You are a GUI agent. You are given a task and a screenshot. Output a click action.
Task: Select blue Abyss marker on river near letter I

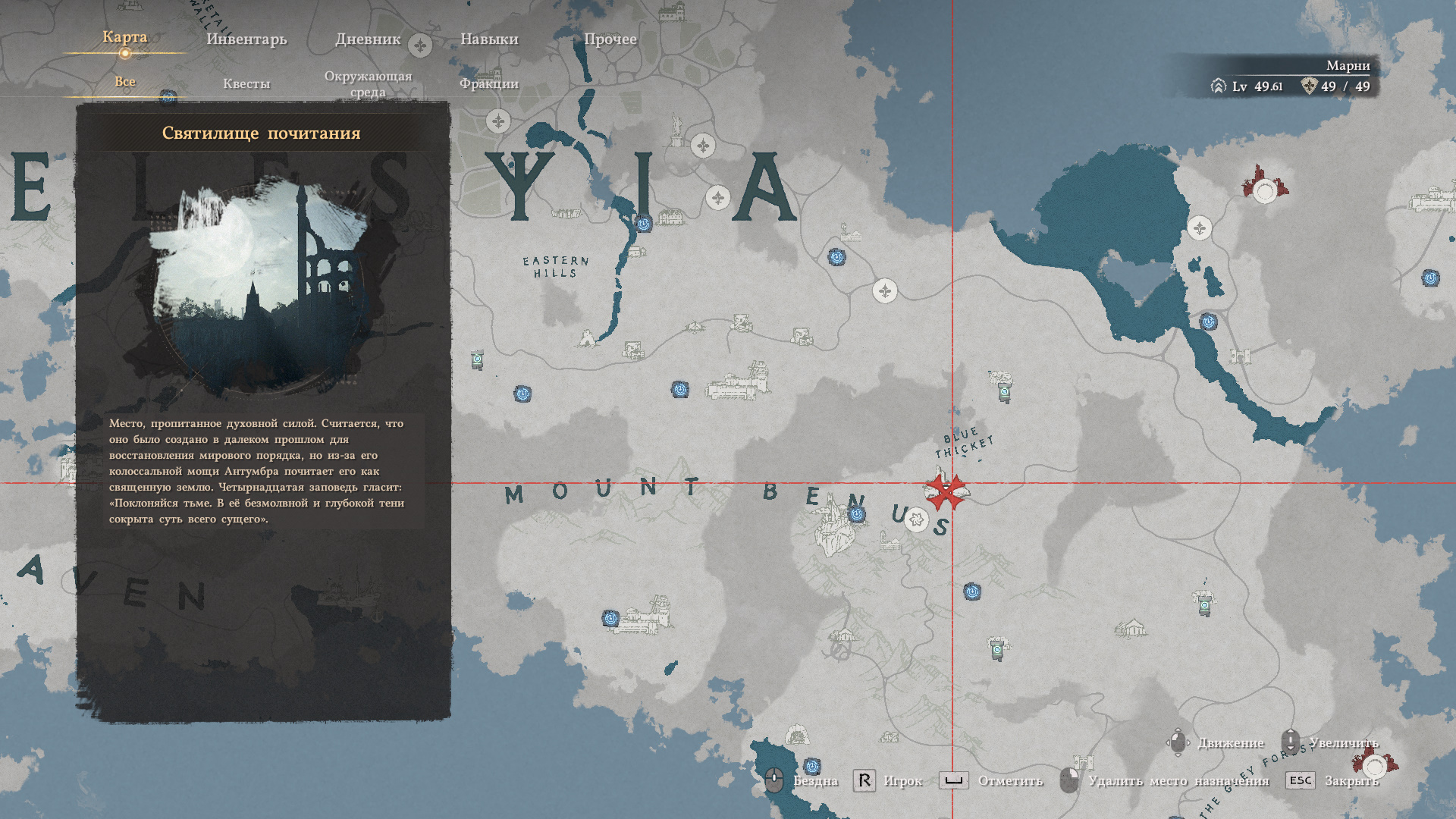click(644, 224)
